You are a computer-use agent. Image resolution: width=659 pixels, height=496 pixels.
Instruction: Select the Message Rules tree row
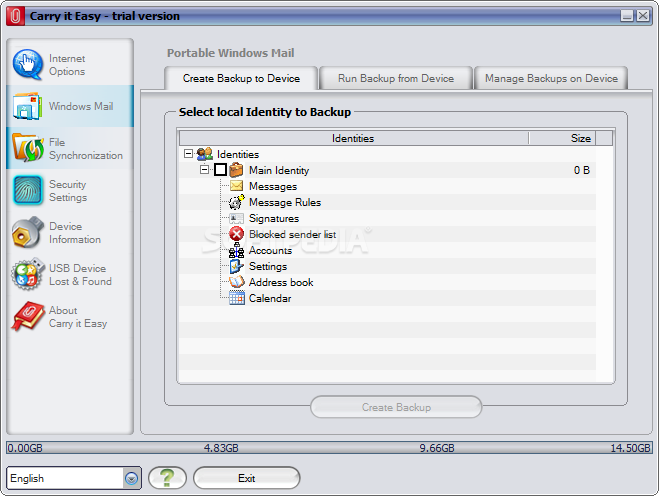coord(387,202)
